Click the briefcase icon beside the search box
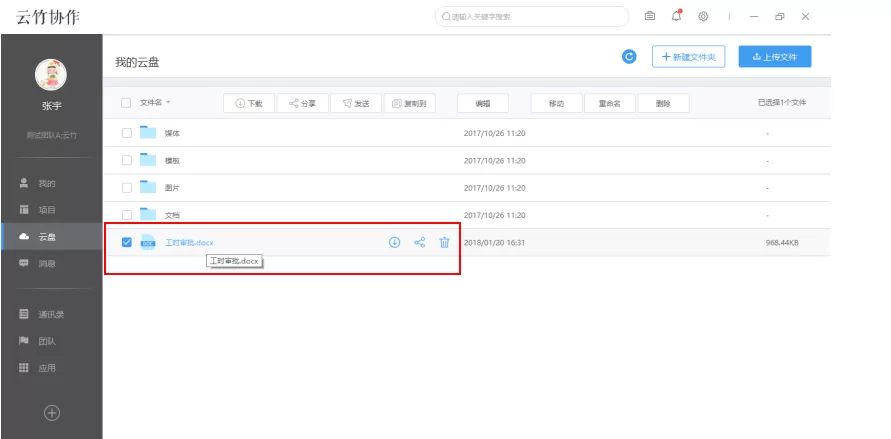The image size is (891, 439). tap(649, 16)
